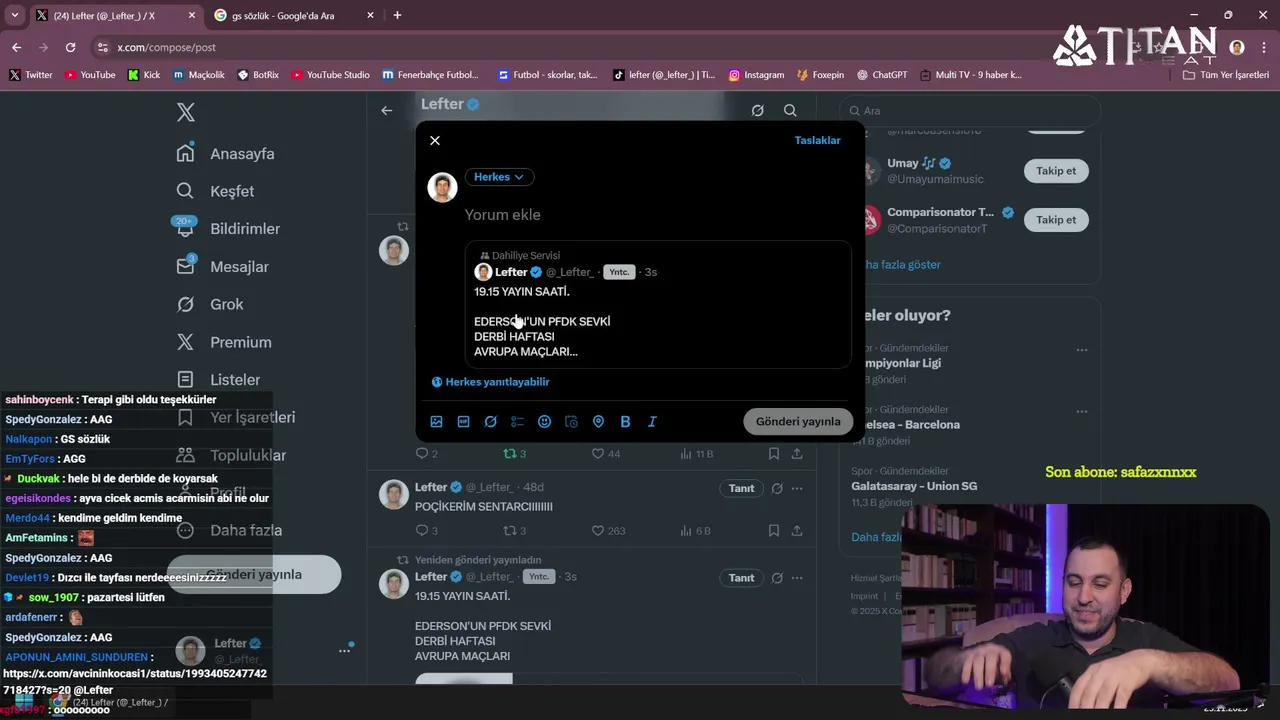1280x720 pixels.
Task: Go back with profile header arrow
Action: [387, 110]
